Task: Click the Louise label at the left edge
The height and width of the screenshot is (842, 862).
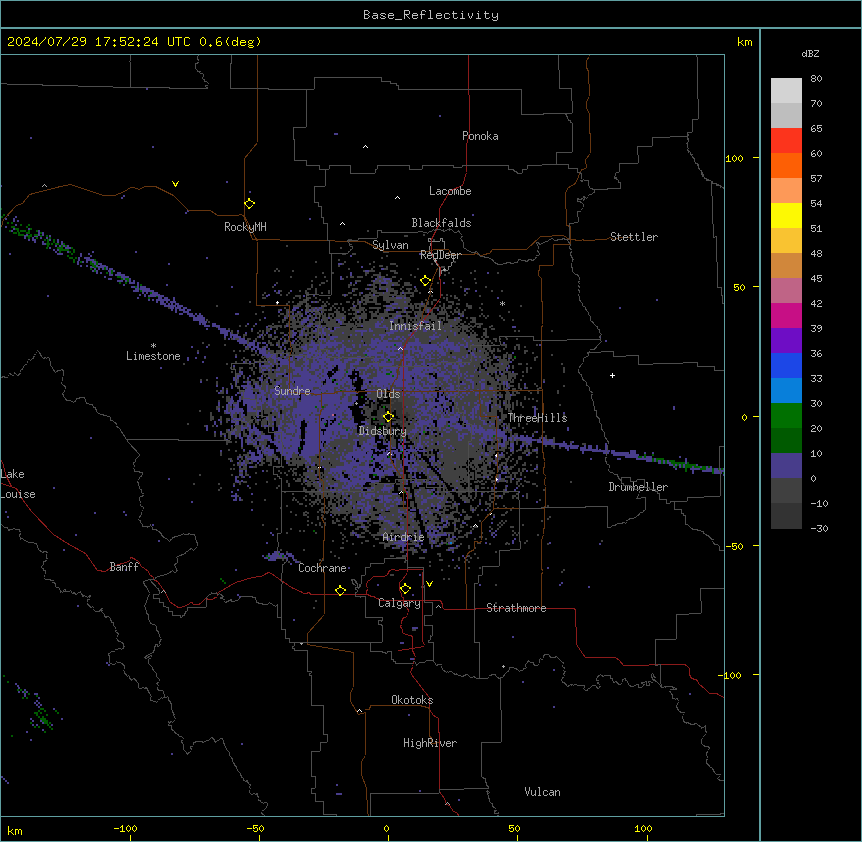Action: pyautogui.click(x=18, y=494)
